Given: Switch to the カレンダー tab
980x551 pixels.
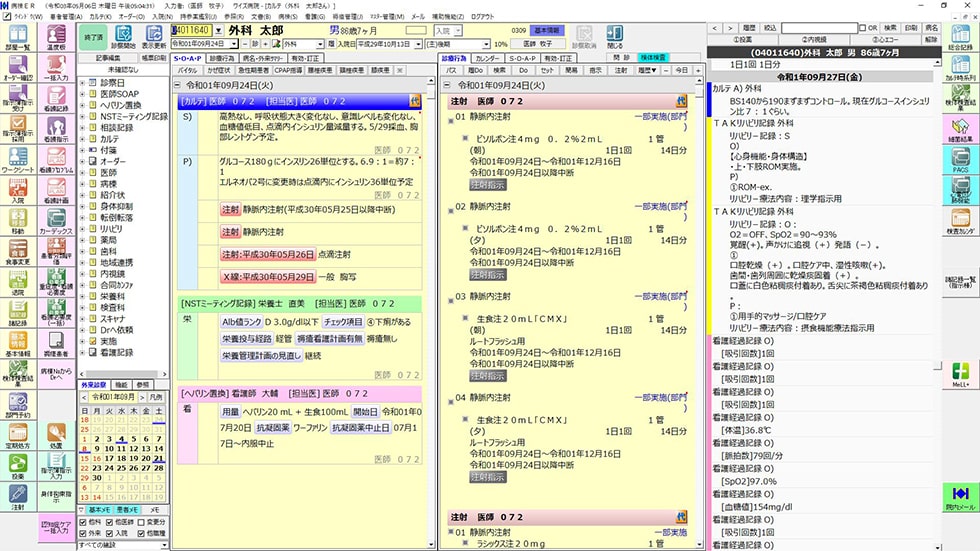Looking at the screenshot, I should click(488, 58).
